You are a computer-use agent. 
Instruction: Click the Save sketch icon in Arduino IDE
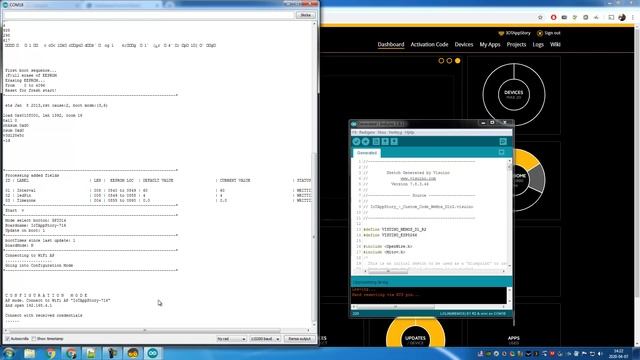point(394,142)
